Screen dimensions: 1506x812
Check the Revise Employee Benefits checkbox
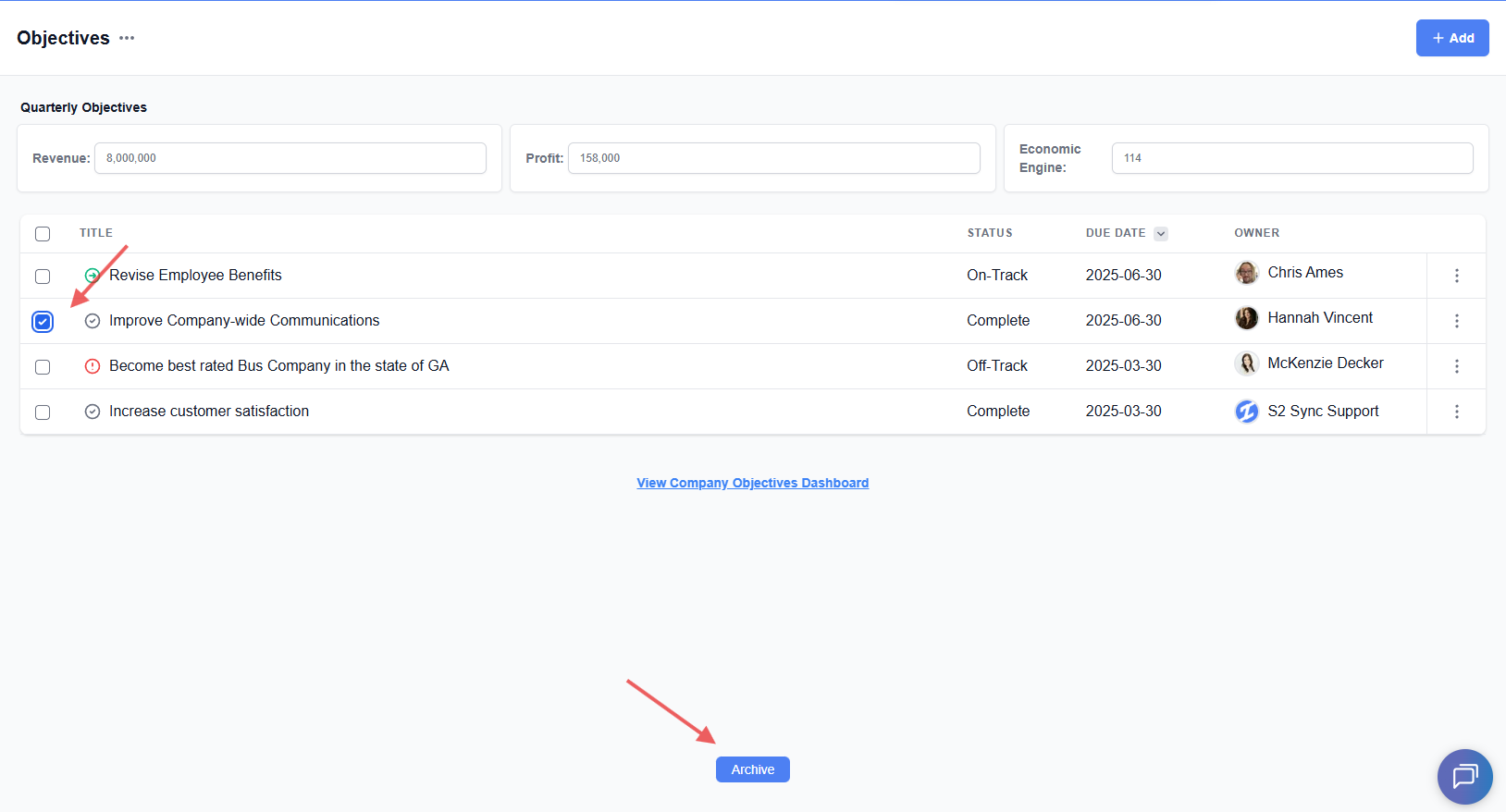[x=43, y=277]
